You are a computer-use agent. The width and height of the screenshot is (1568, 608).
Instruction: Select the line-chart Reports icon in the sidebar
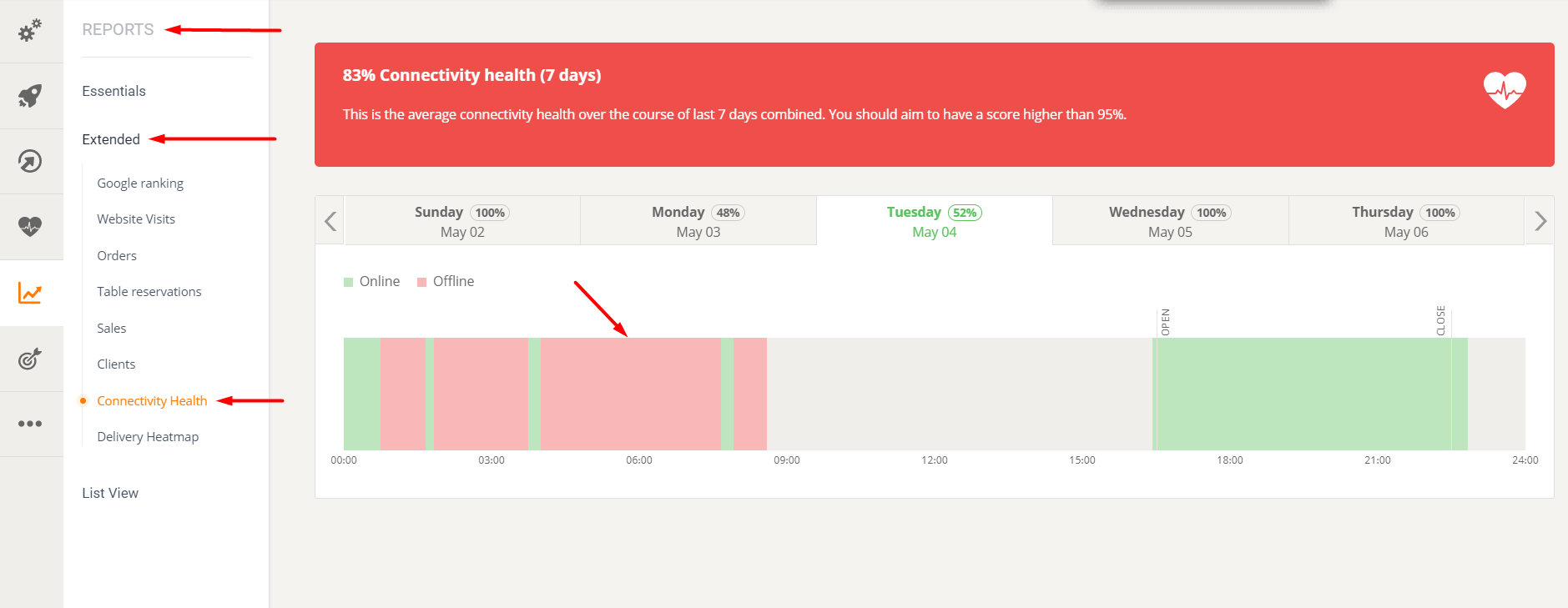point(30,294)
